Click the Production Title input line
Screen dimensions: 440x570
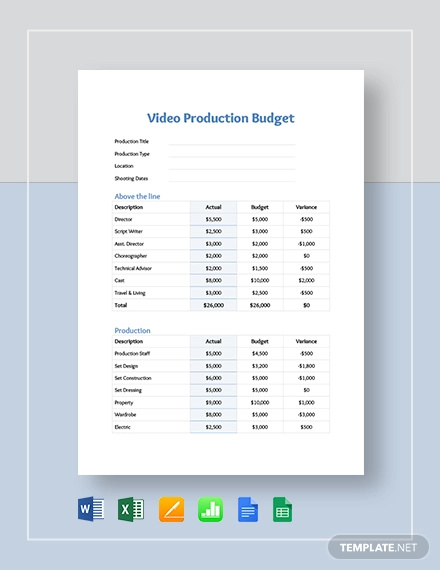coord(232,141)
